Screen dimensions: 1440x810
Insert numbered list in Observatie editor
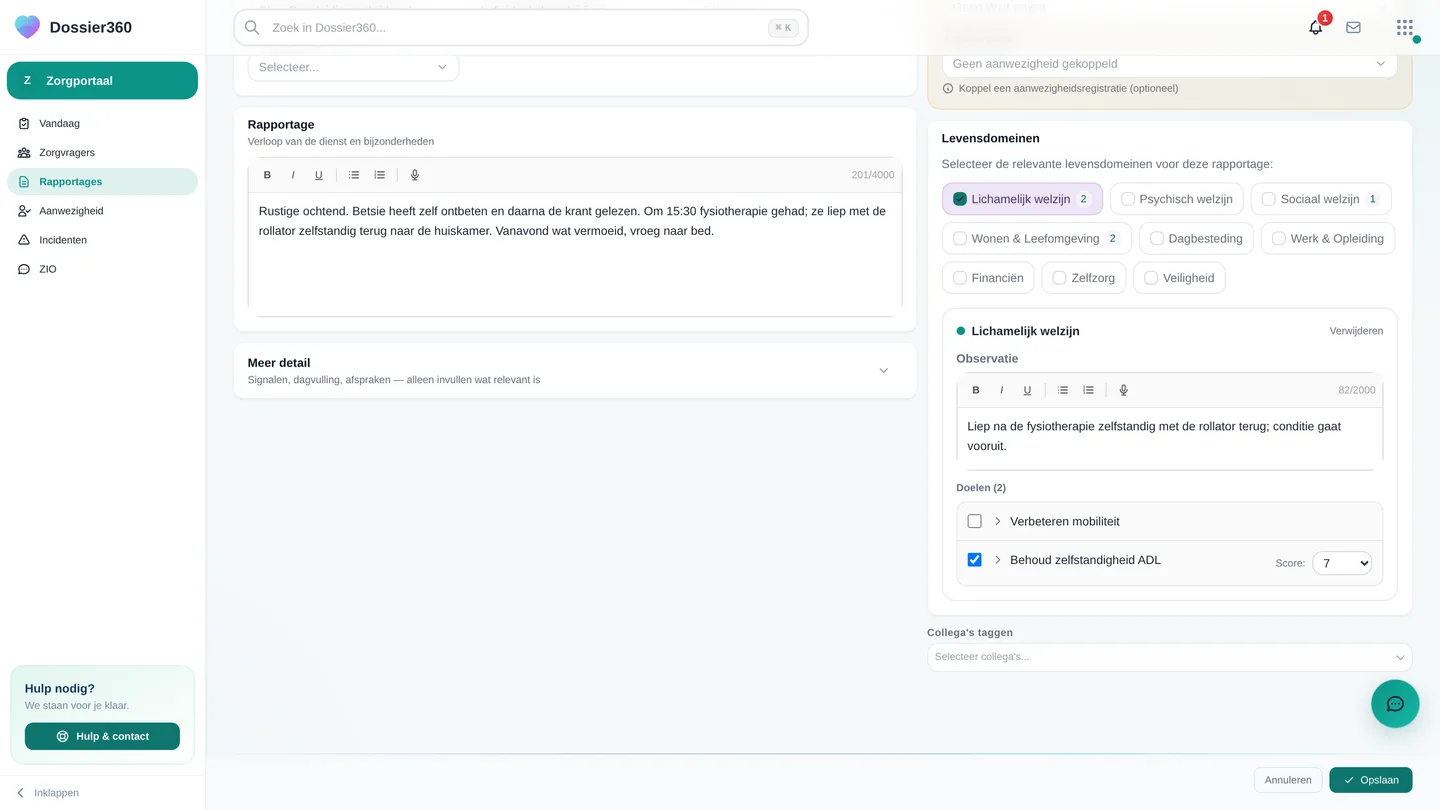[x=1088, y=390]
